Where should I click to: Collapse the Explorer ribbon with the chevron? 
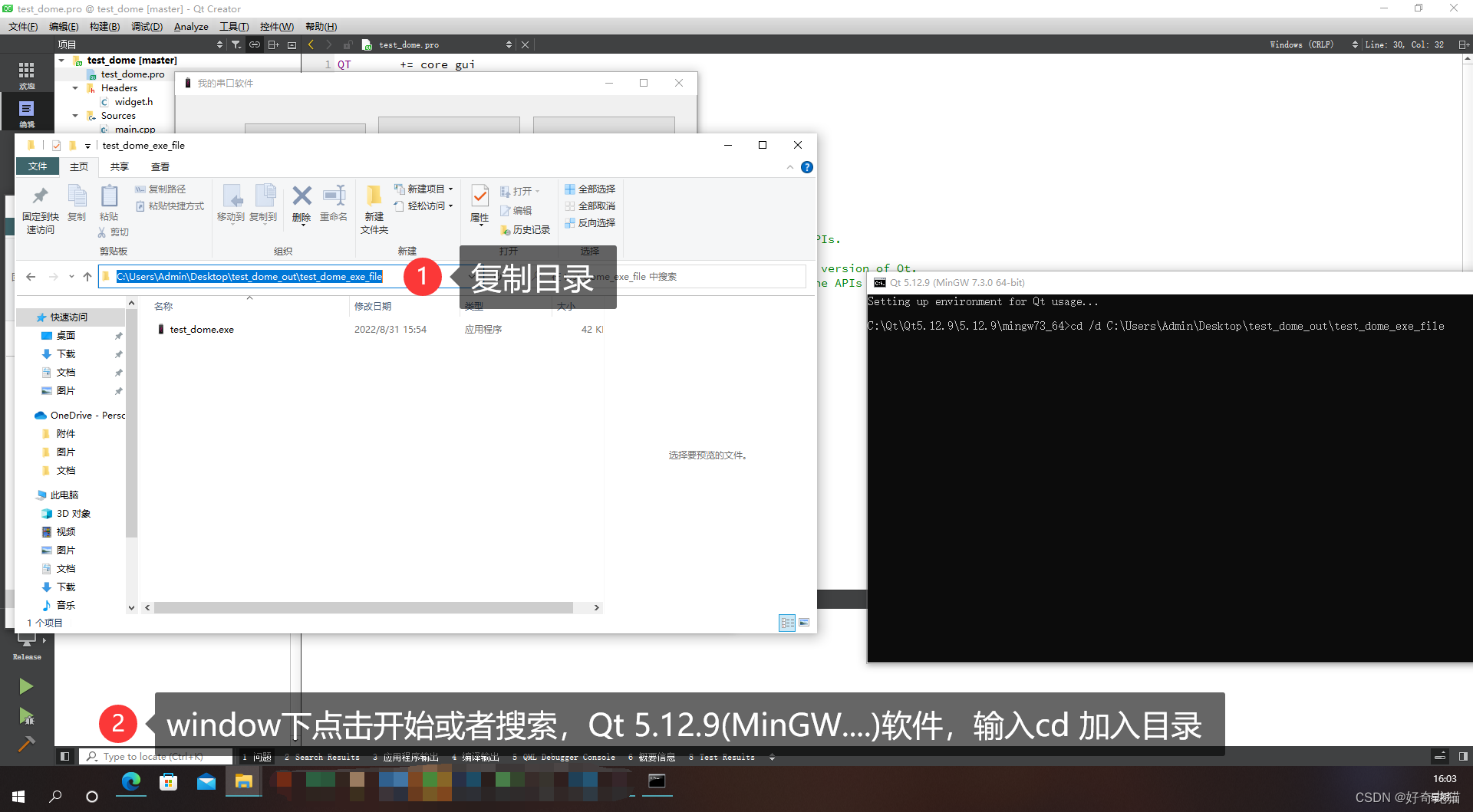point(790,167)
